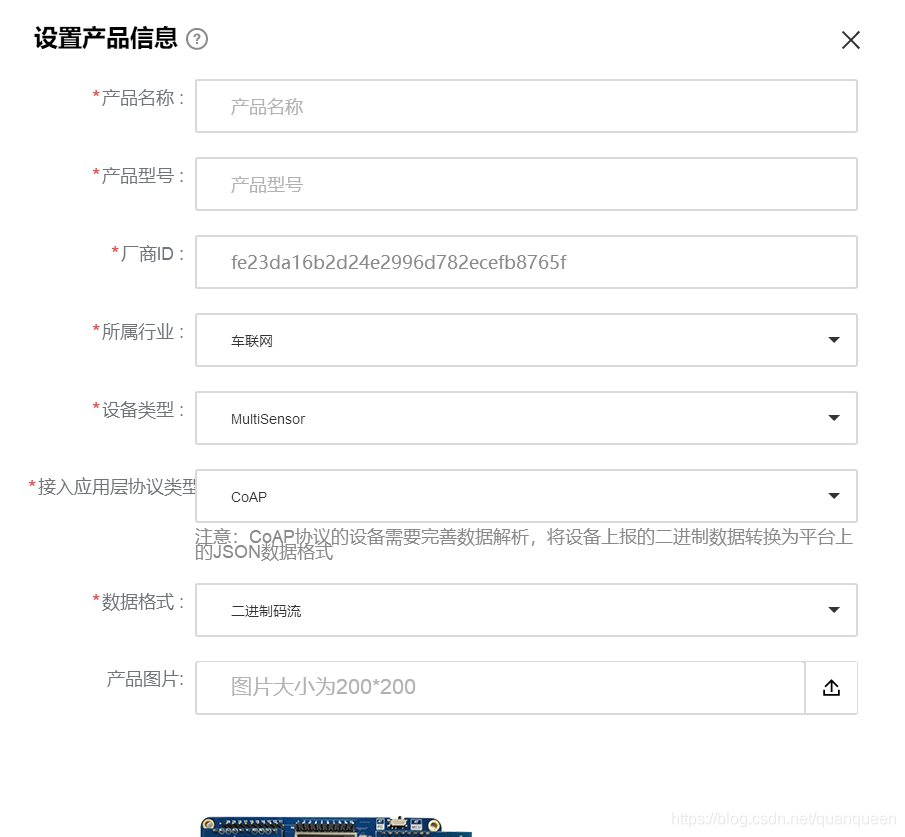Expand the 设备类型 dropdown showing MultiSensor
Viewport: 905px width, 837px height.
[526, 418]
